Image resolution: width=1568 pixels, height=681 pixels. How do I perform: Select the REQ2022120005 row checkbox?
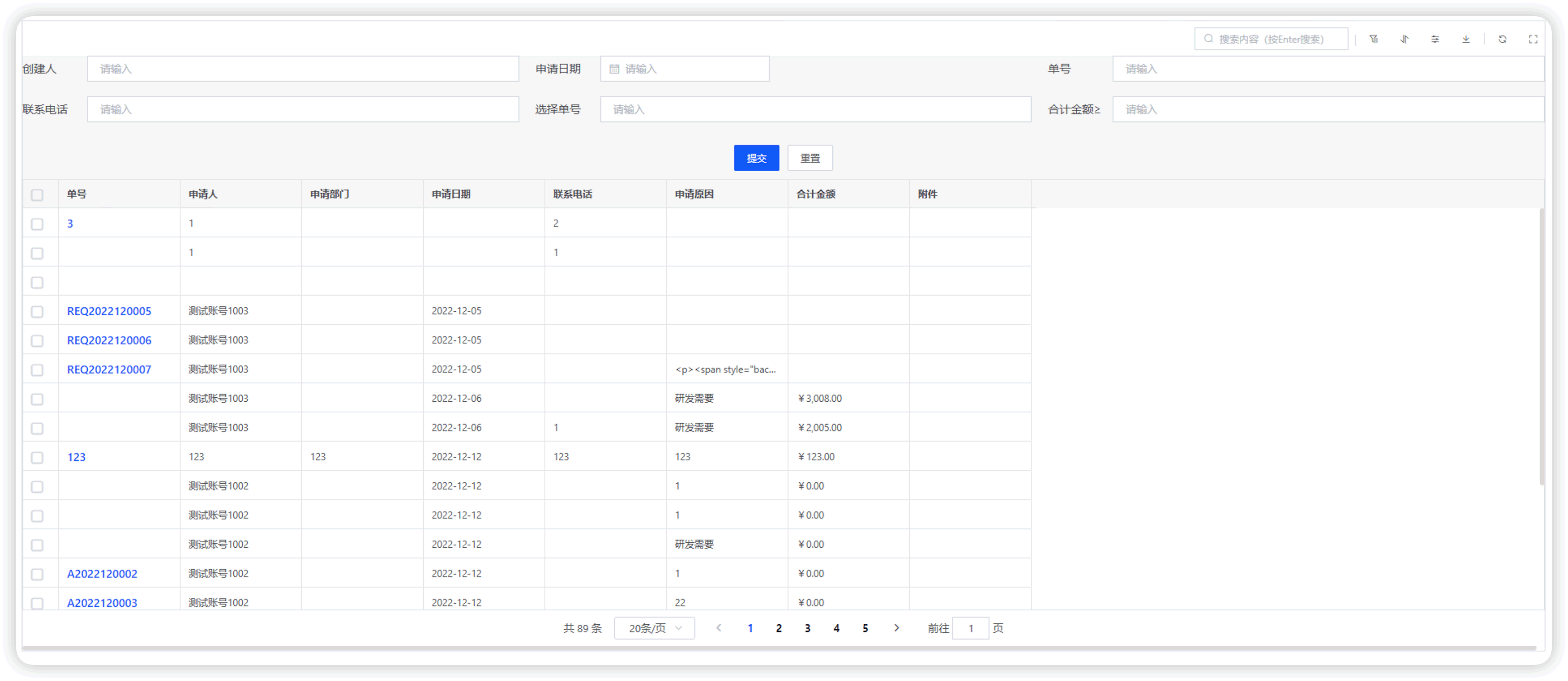[37, 312]
